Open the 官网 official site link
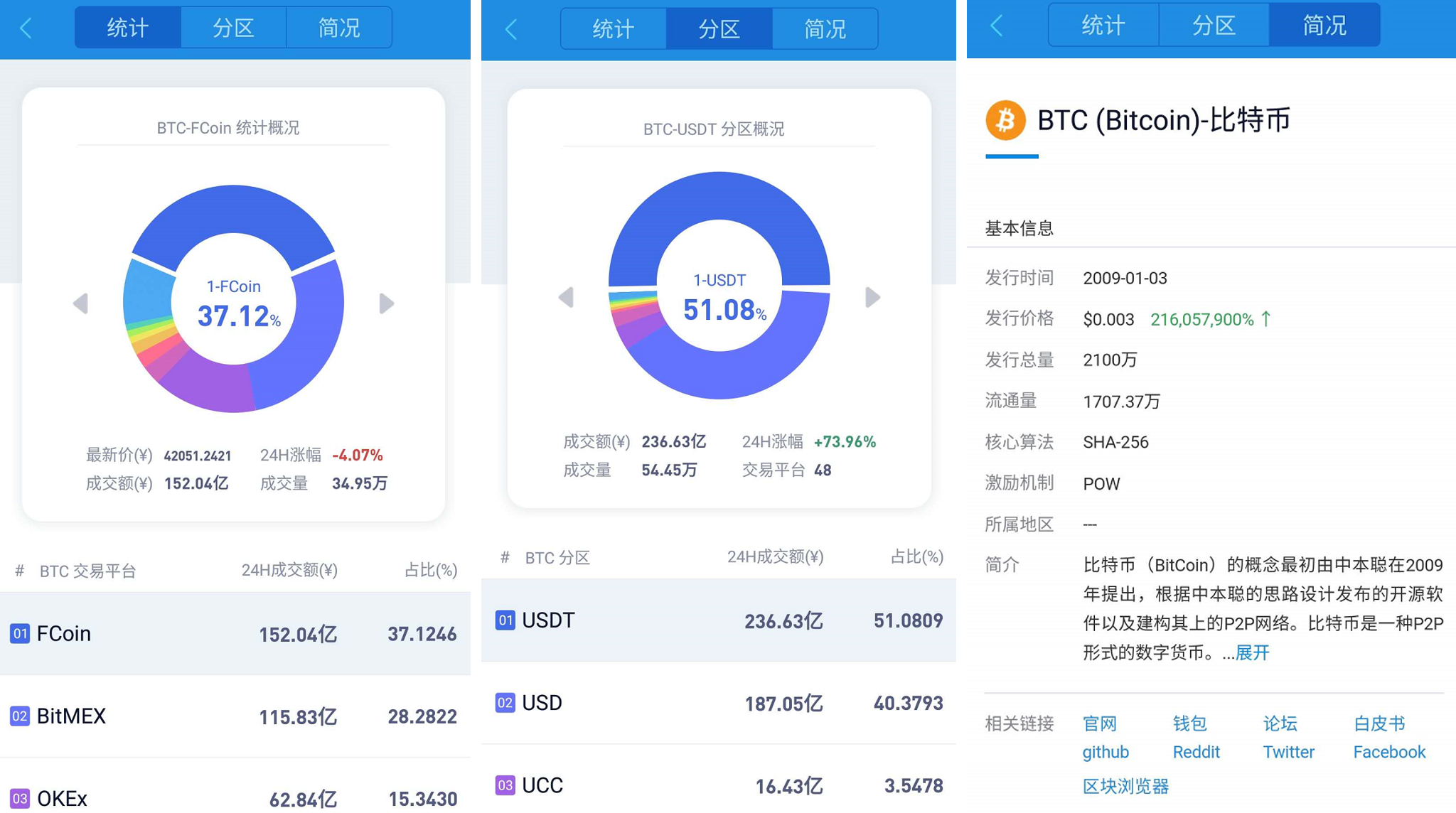 [x=1100, y=723]
